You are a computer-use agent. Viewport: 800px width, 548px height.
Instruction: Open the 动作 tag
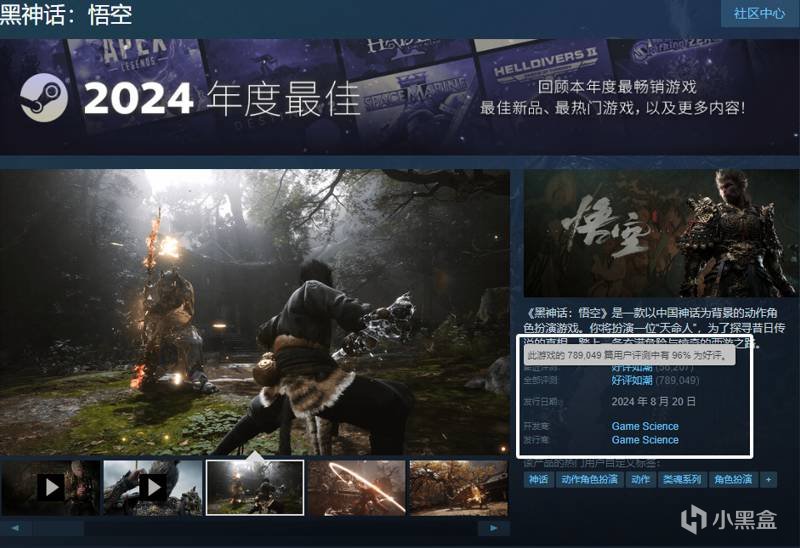click(640, 480)
